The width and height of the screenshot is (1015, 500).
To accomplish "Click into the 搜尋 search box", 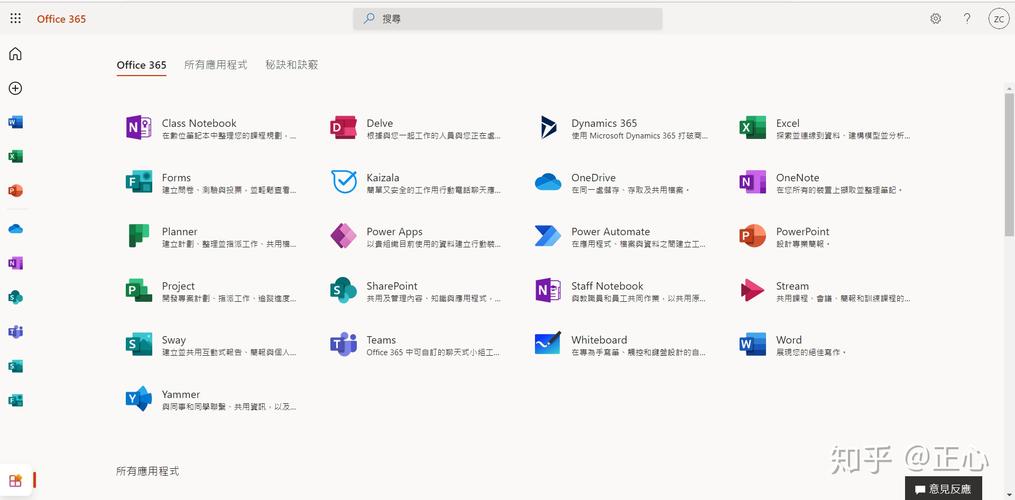I will 508,19.
